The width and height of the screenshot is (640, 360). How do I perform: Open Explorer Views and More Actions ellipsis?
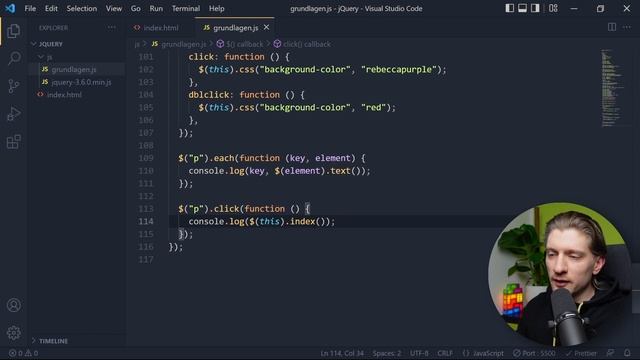111,27
